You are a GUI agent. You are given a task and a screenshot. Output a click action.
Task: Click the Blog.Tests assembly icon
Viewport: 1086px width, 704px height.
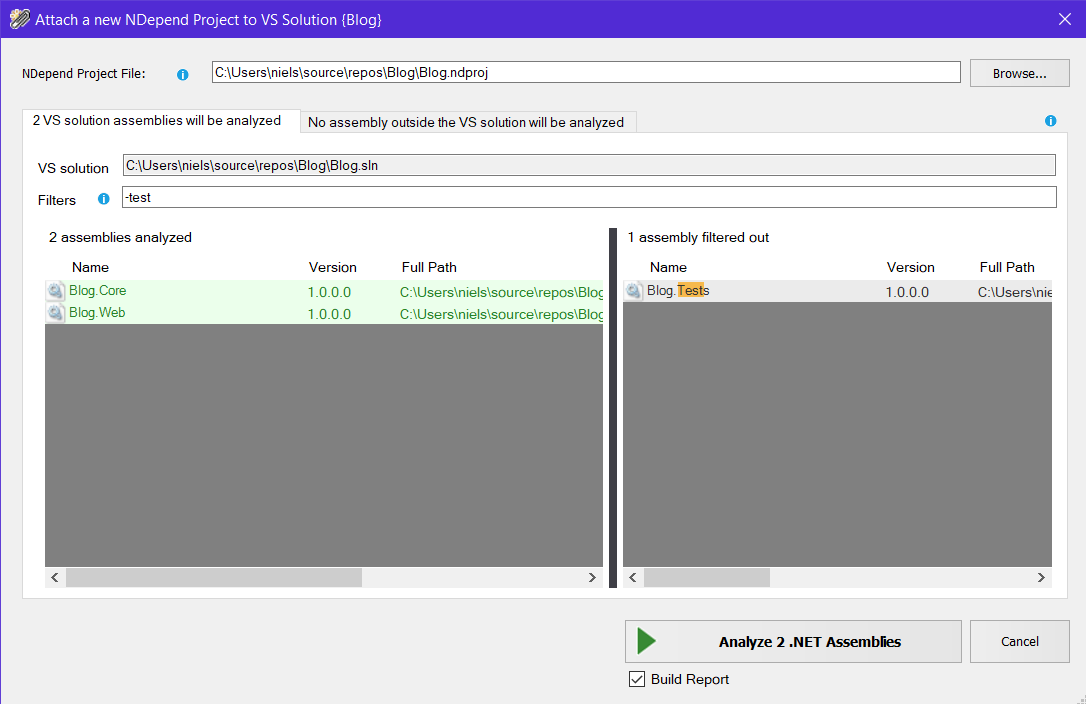click(634, 291)
